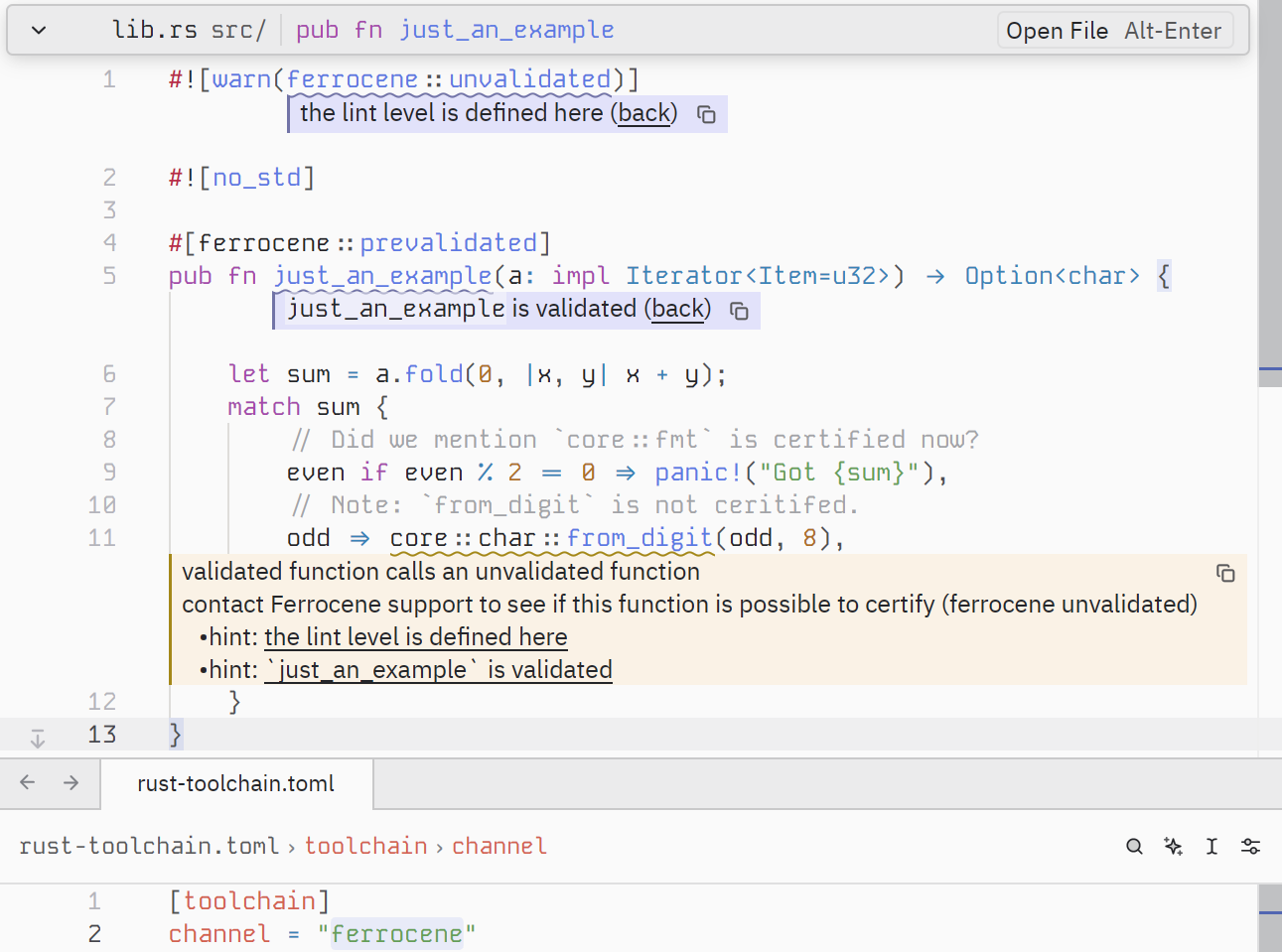Select 'channel' in the breadcrumb path

click(499, 846)
